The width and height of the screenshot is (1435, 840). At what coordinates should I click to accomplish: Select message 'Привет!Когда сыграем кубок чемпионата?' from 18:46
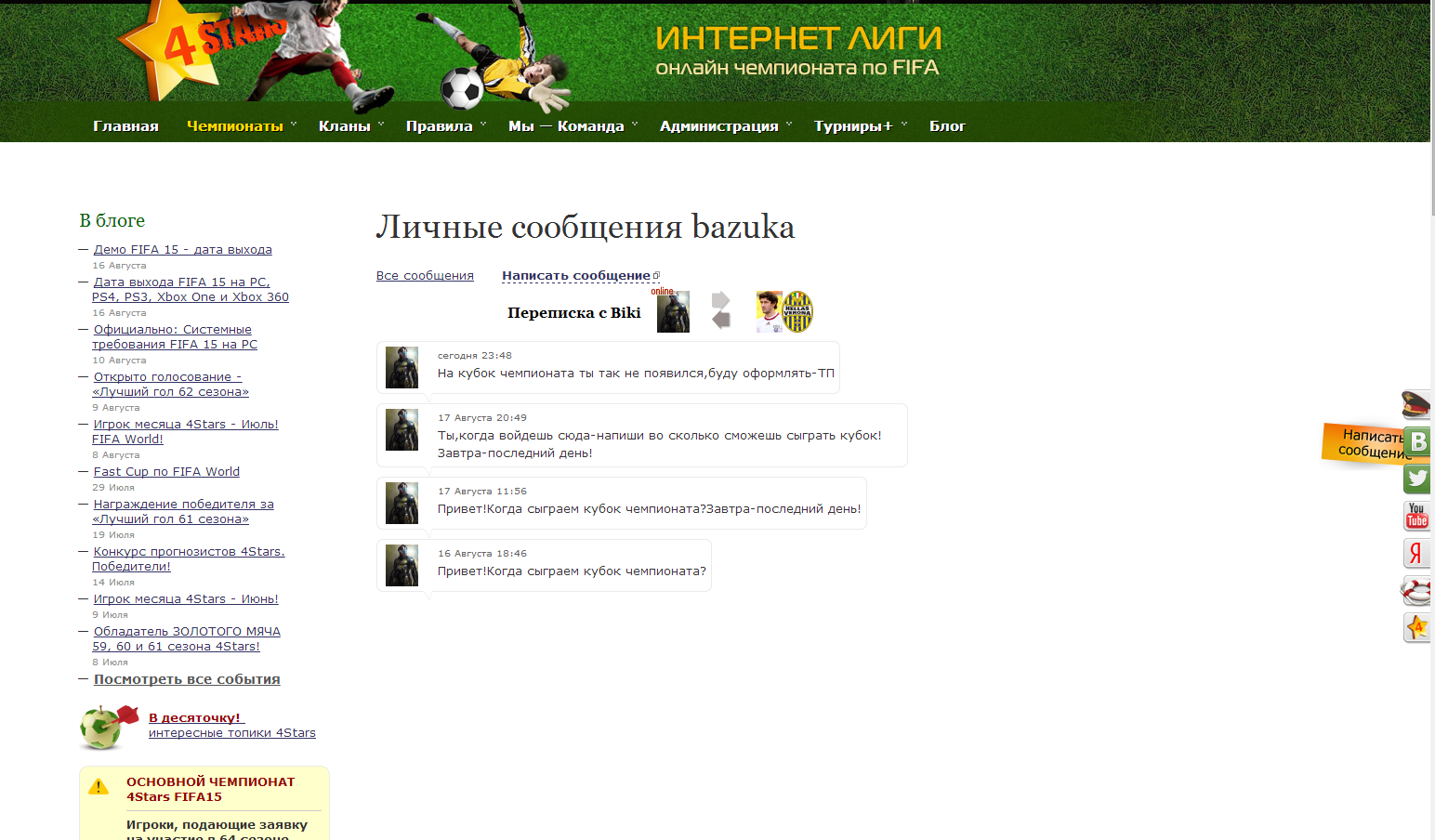(572, 571)
